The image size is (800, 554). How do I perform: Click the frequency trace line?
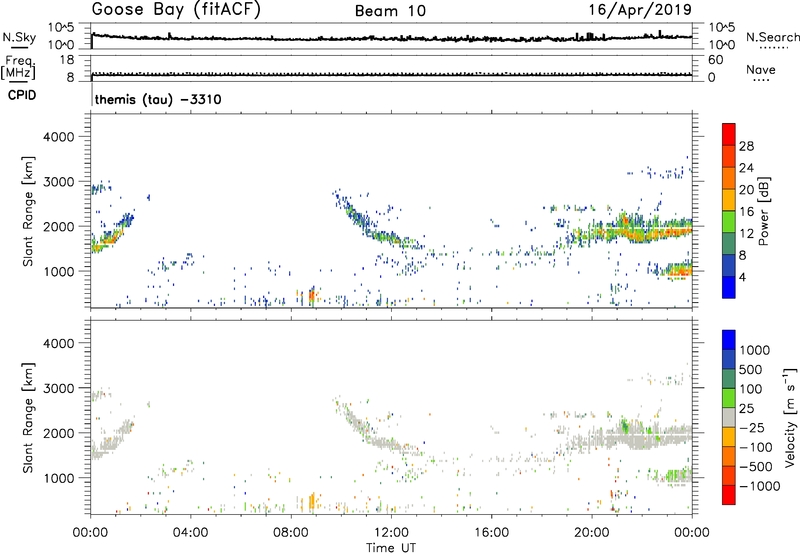391,75
